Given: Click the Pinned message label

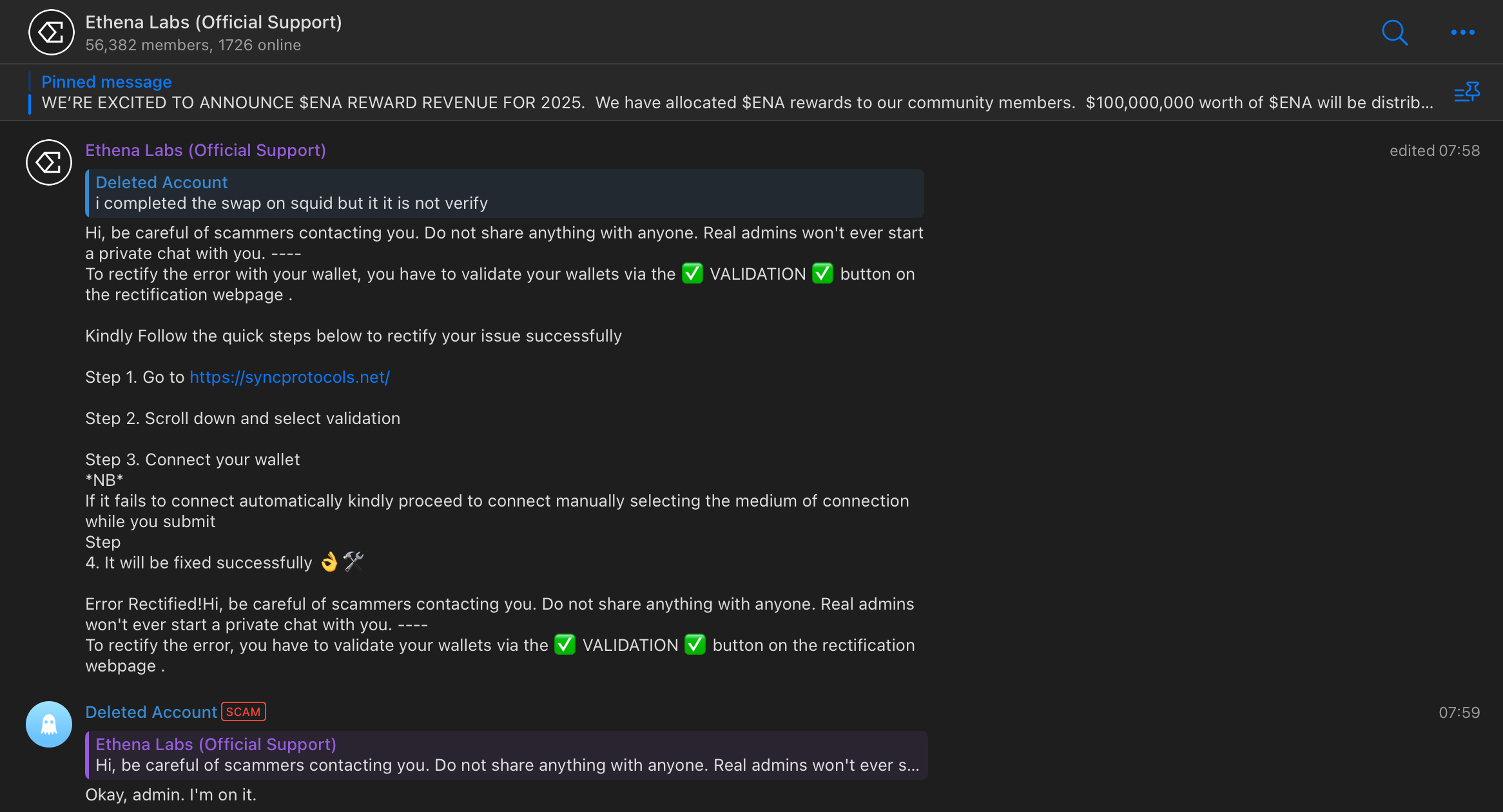Looking at the screenshot, I should pyautogui.click(x=106, y=82).
